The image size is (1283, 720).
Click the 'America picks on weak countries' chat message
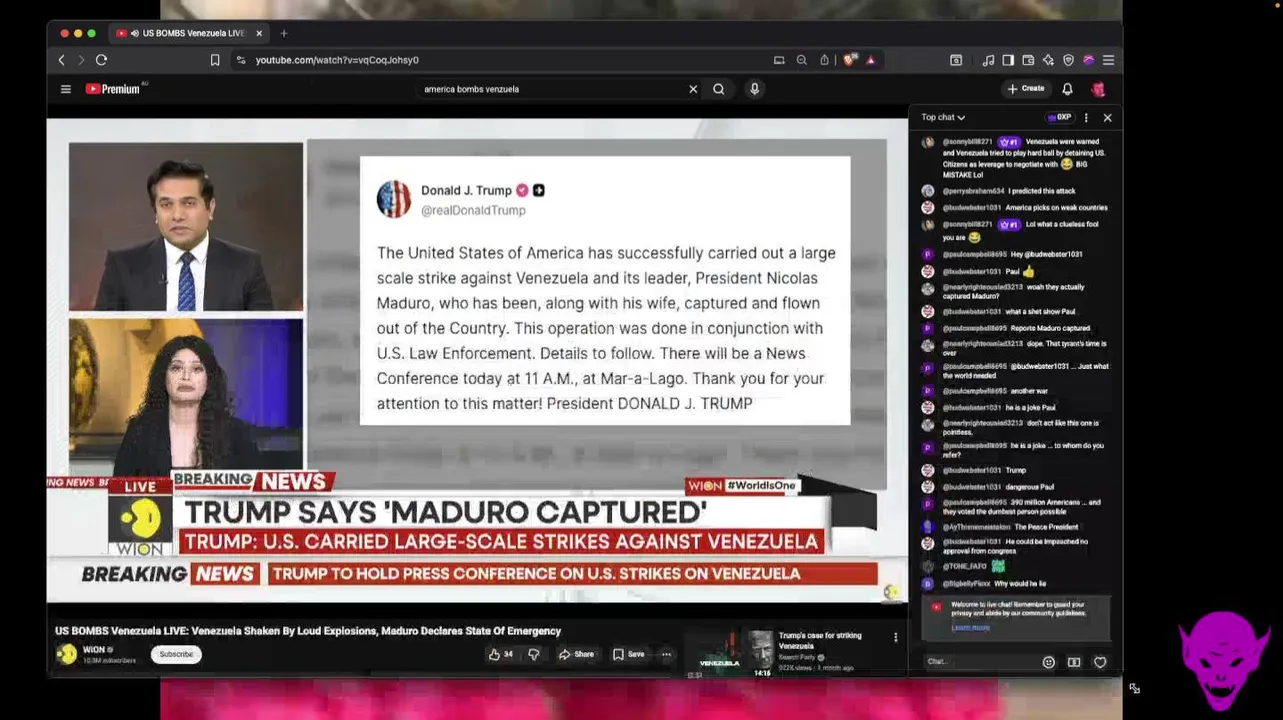tap(1015, 208)
